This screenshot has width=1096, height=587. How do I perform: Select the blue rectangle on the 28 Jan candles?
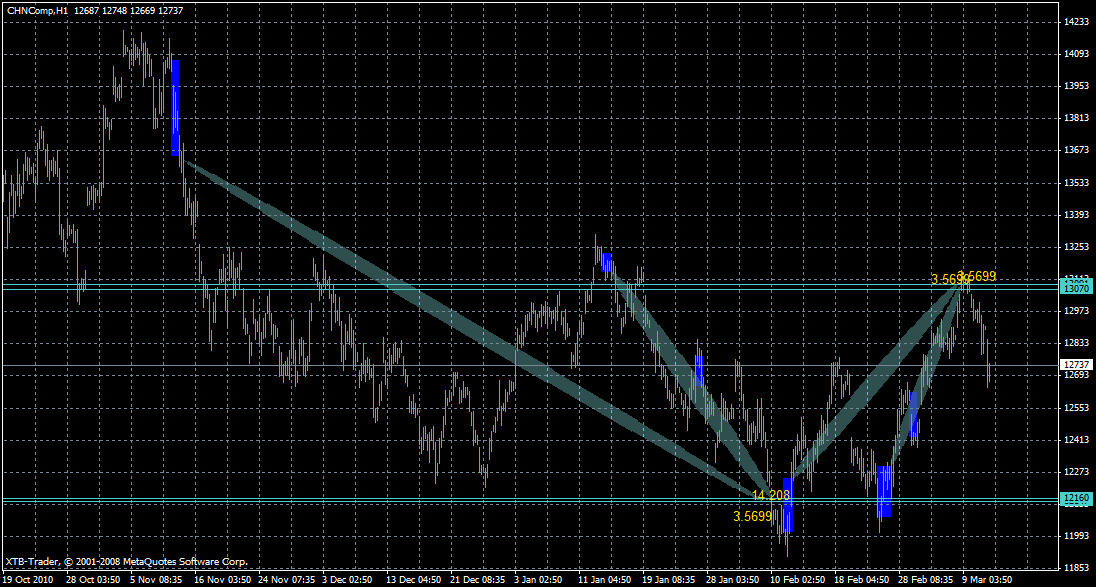click(698, 370)
